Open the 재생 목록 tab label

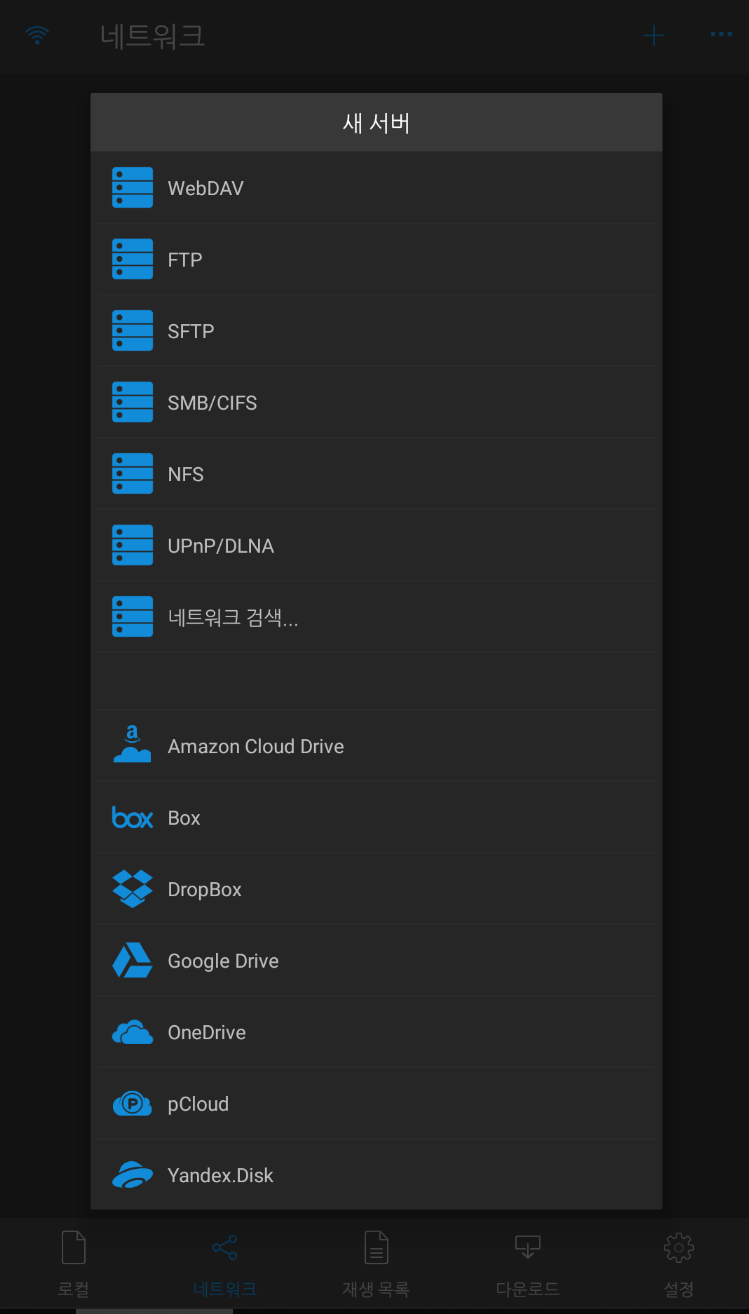(x=376, y=1289)
